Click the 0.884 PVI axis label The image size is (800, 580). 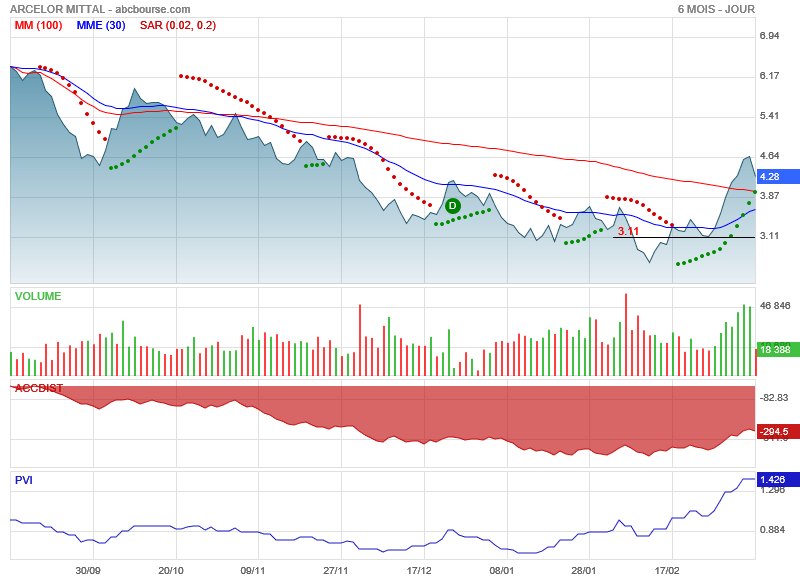click(x=772, y=530)
